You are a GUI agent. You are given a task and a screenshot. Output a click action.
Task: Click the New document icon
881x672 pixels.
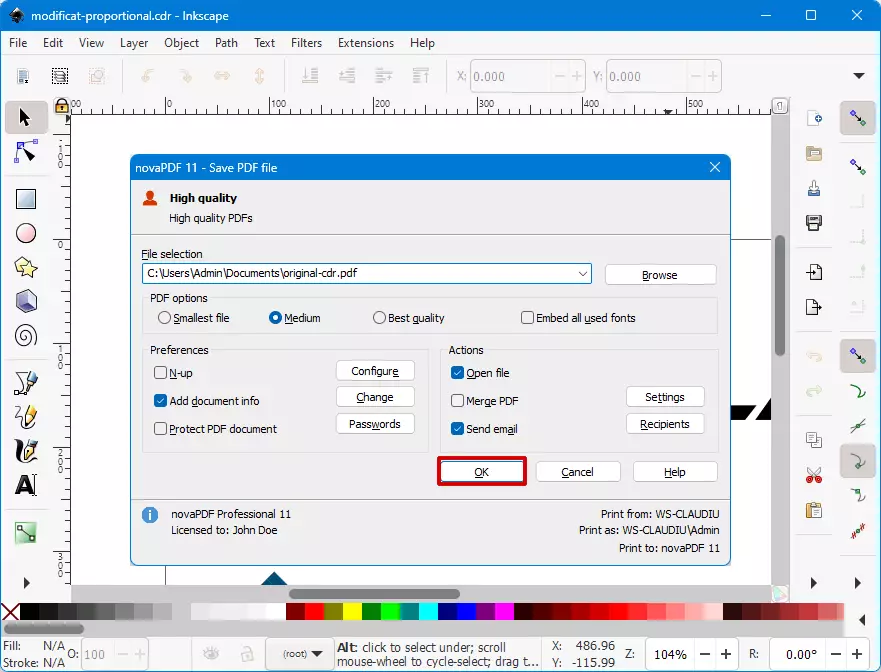coord(814,119)
